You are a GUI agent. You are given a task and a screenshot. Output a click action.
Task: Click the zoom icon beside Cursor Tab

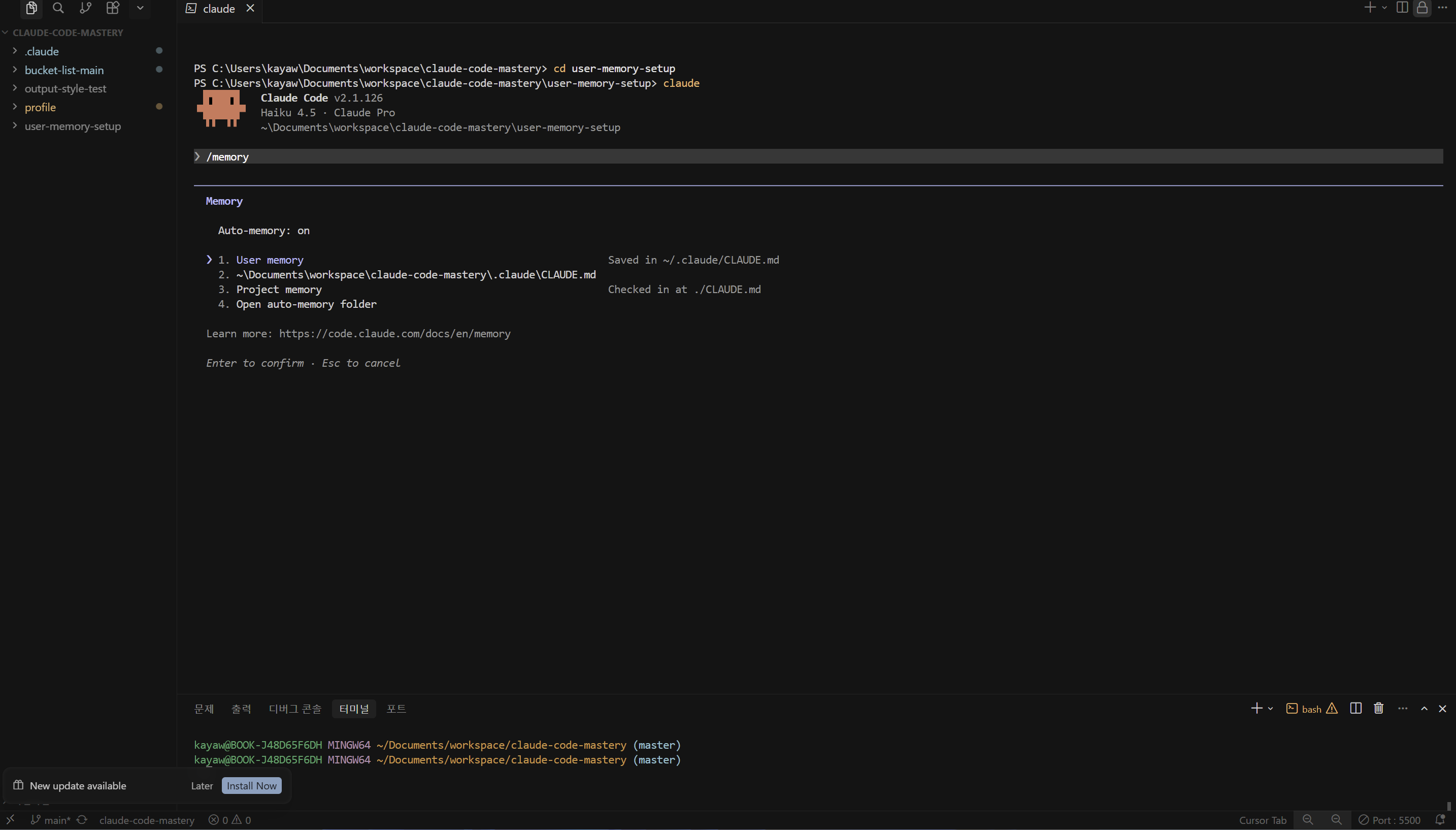coord(1307,820)
